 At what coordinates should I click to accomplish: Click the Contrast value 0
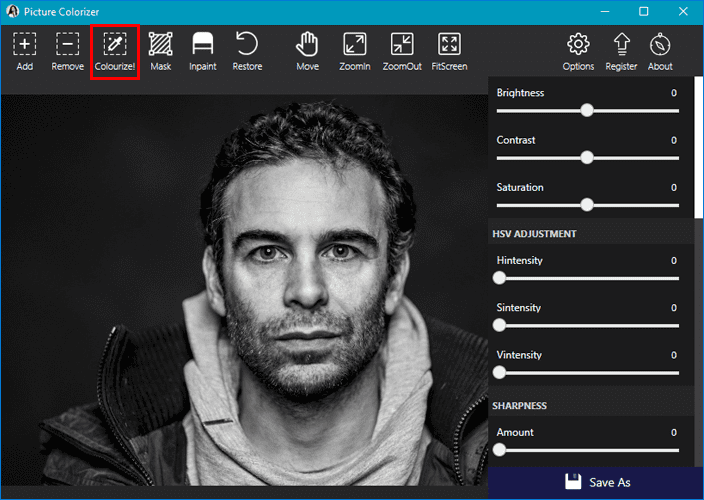point(674,140)
